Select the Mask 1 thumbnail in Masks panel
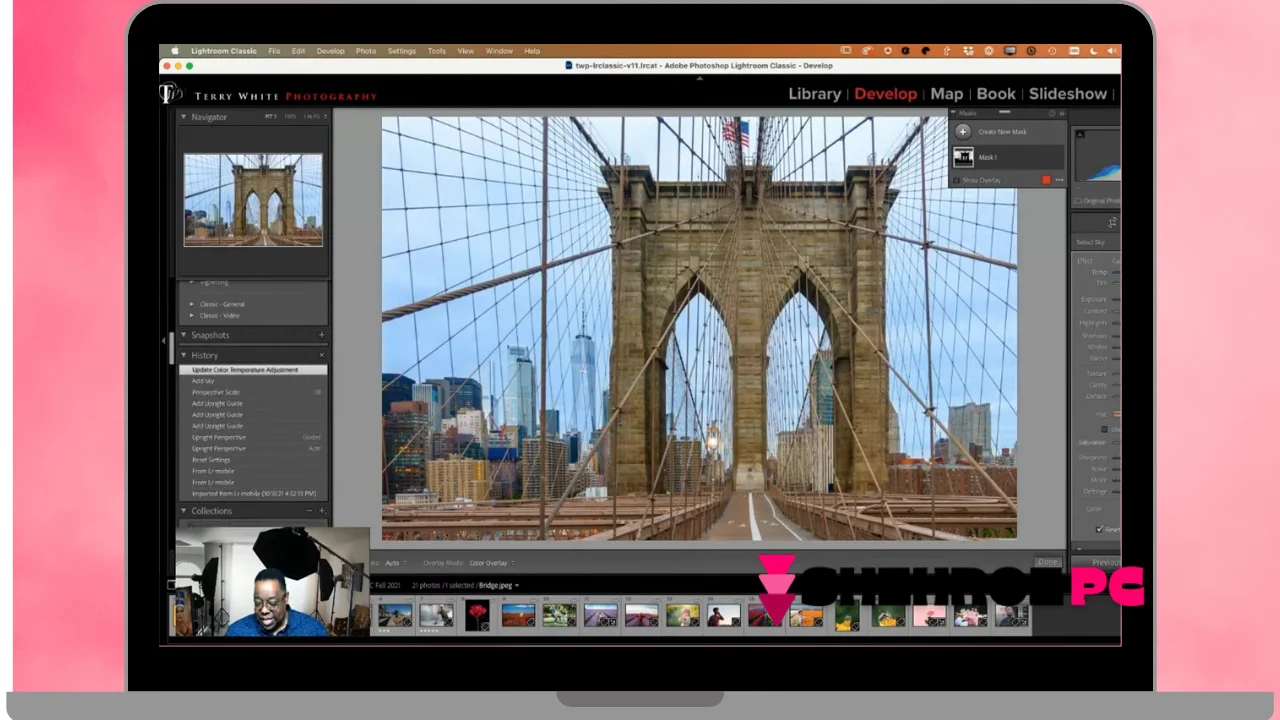 point(963,157)
